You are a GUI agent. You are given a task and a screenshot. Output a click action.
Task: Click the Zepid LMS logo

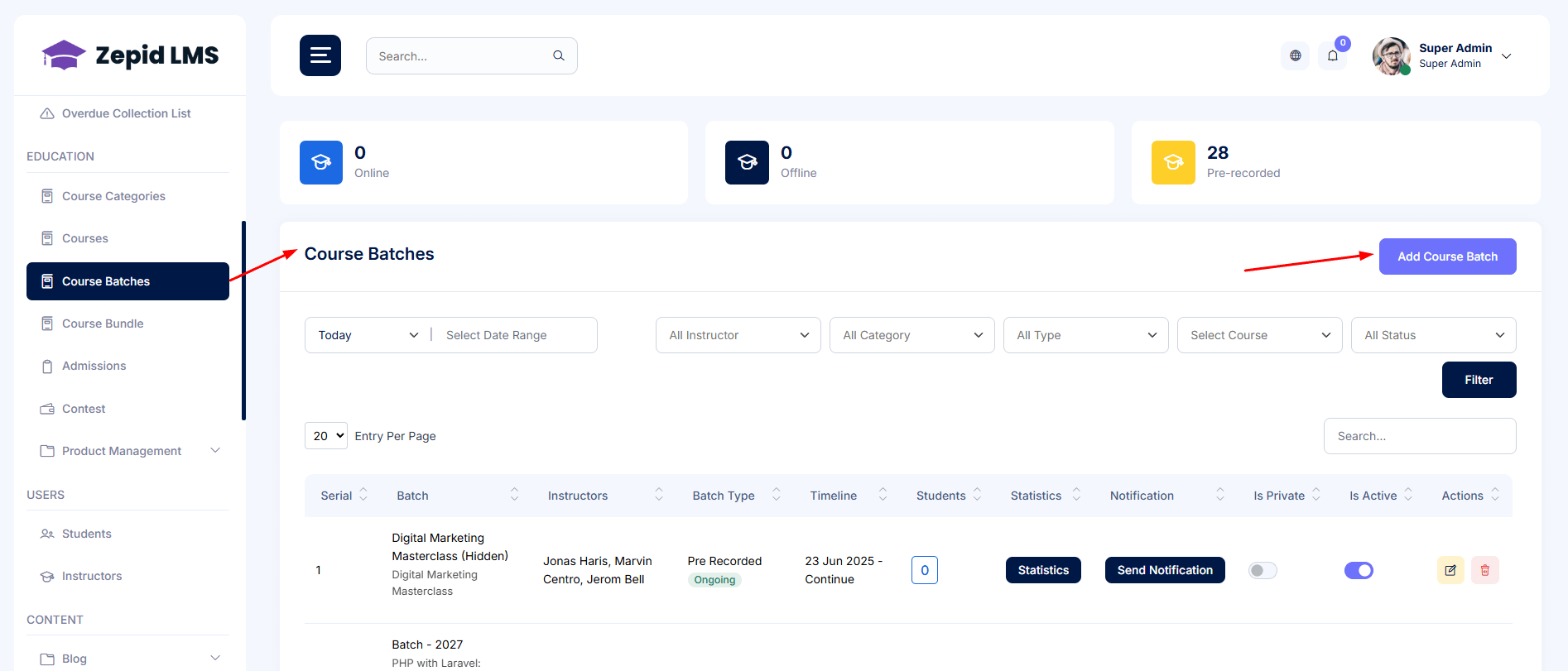[131, 55]
